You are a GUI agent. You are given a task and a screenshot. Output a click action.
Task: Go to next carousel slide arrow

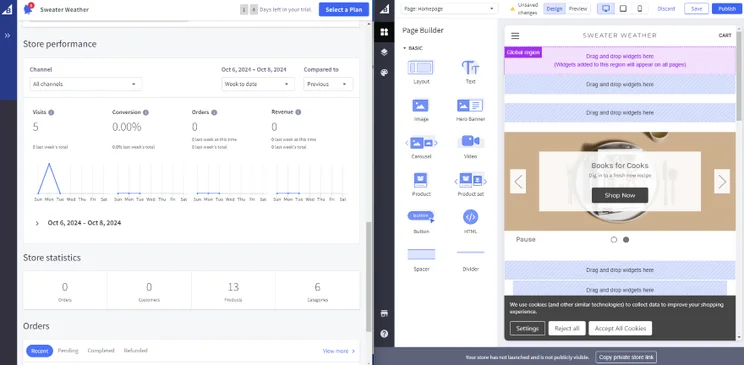tap(722, 181)
